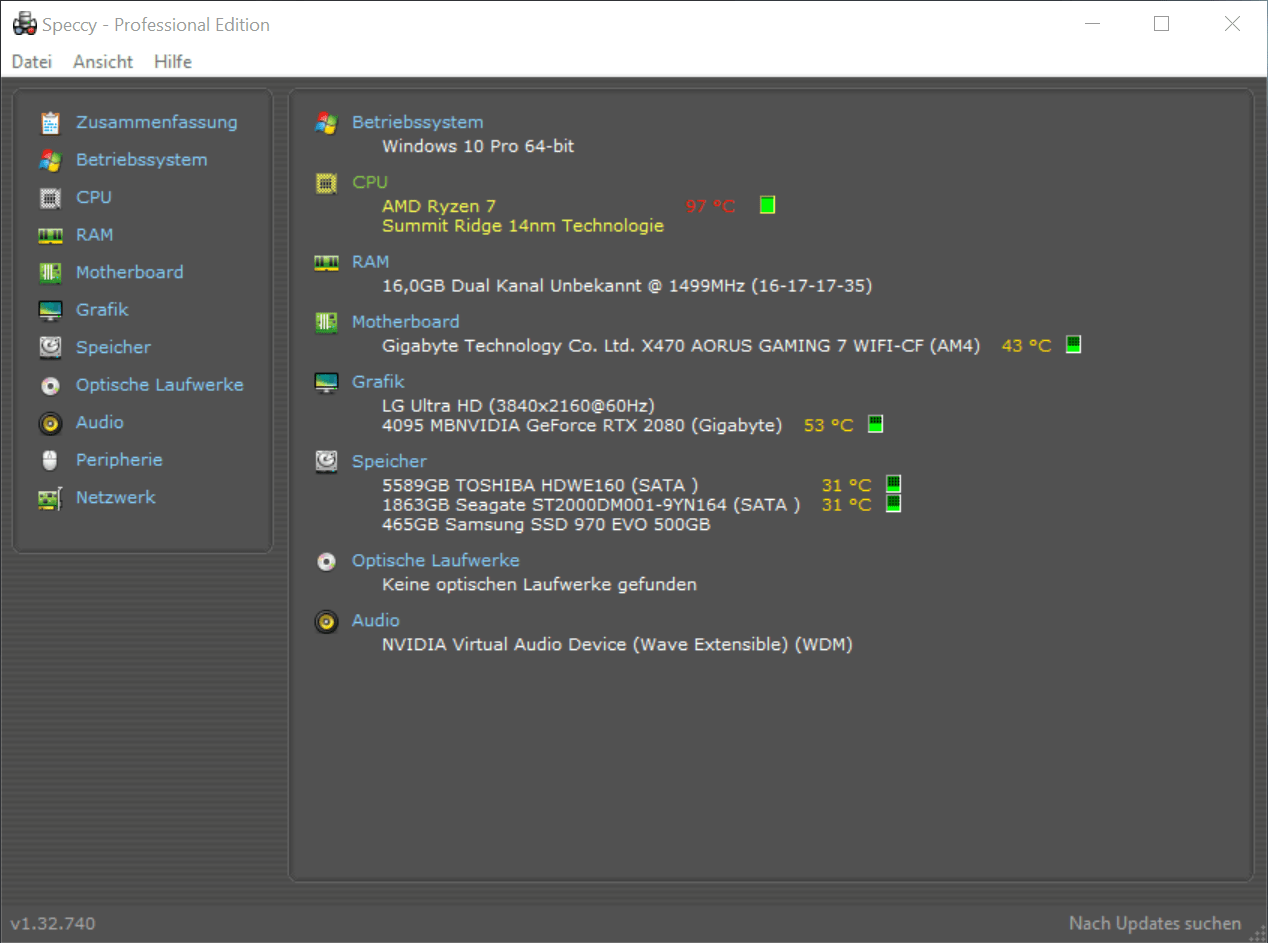The height and width of the screenshot is (943, 1268).
Task: Click Nach Updates suchen link
Action: 1155,924
